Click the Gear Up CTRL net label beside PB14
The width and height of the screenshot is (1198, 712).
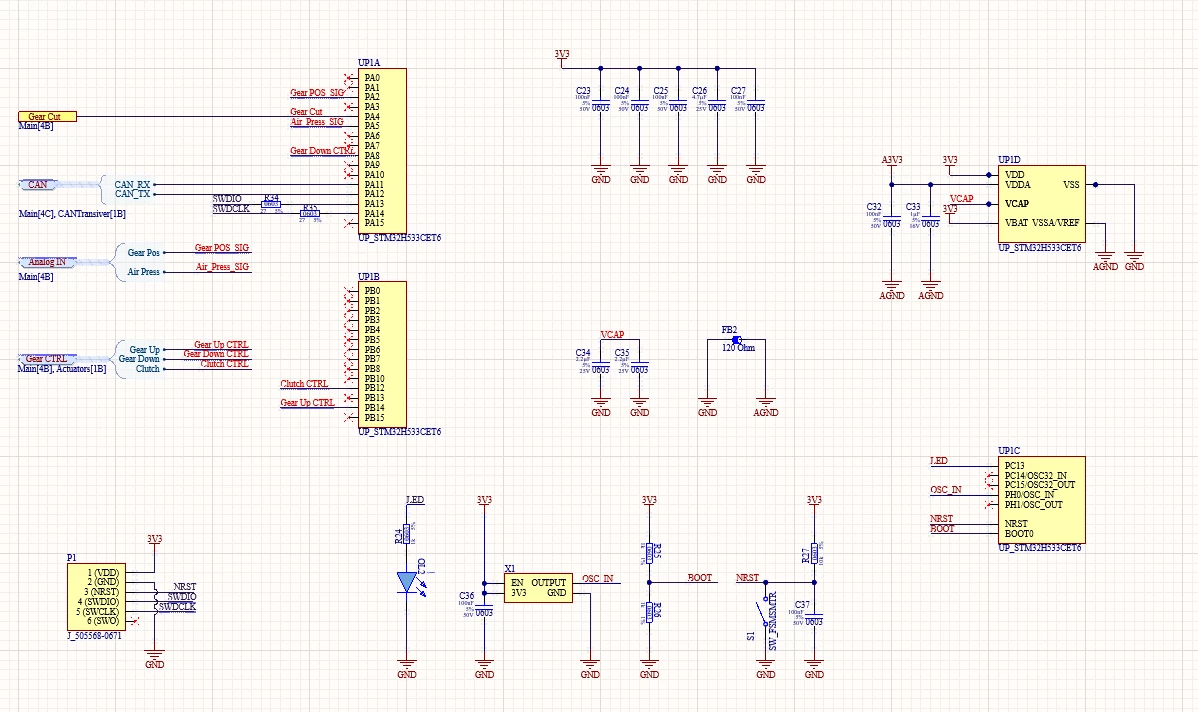(x=307, y=403)
